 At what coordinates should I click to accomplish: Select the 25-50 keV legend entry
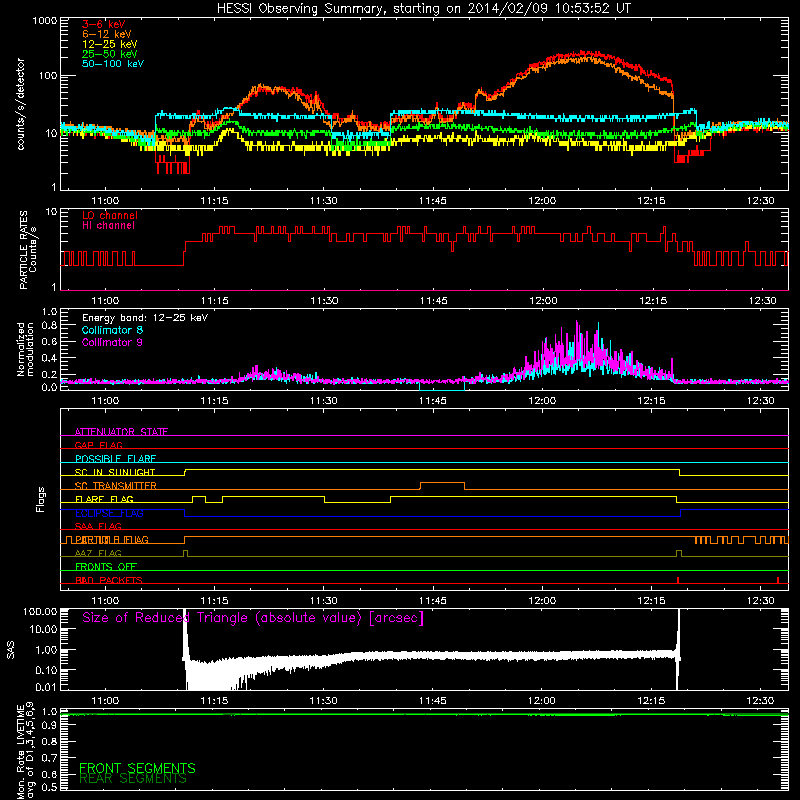110,54
